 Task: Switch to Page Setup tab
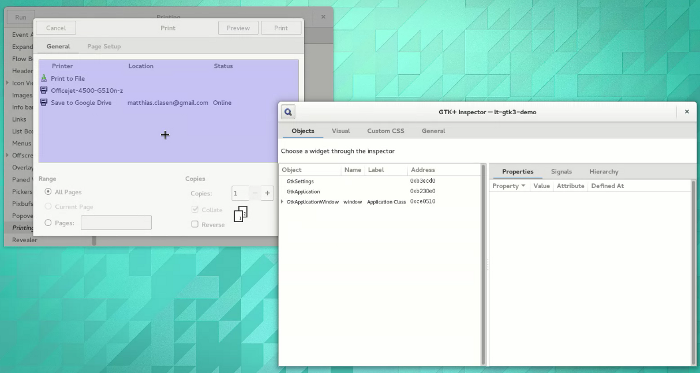(x=104, y=46)
